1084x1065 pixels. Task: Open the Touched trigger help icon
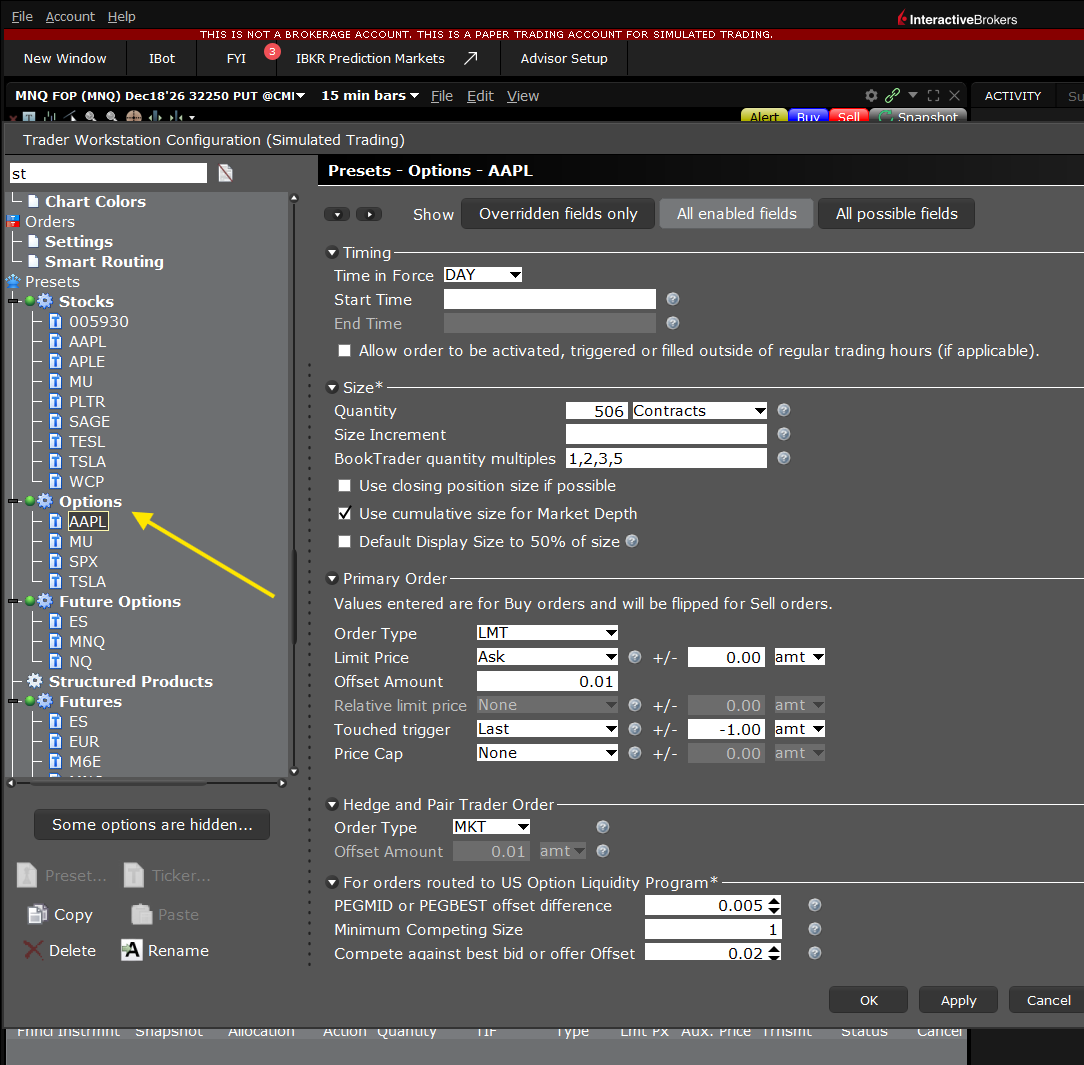click(635, 729)
